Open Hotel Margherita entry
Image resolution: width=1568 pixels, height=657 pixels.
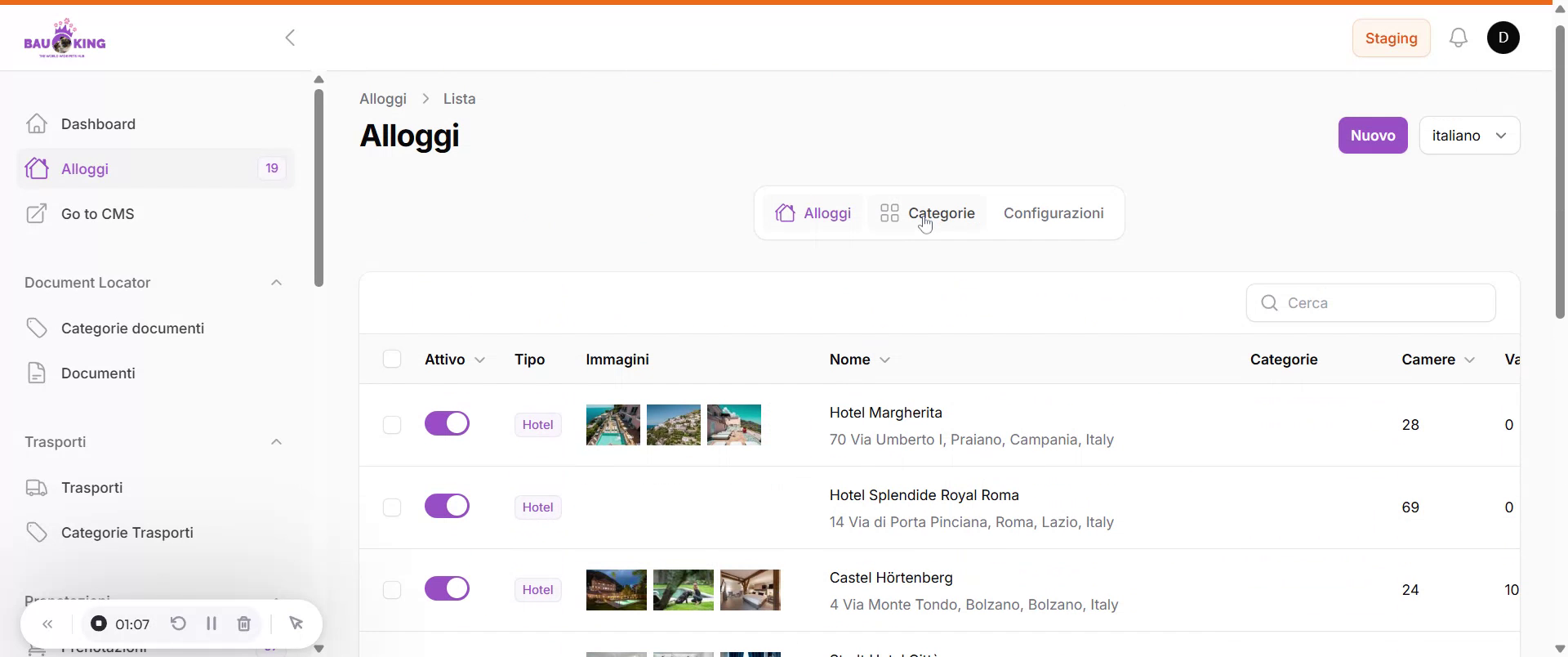click(886, 413)
